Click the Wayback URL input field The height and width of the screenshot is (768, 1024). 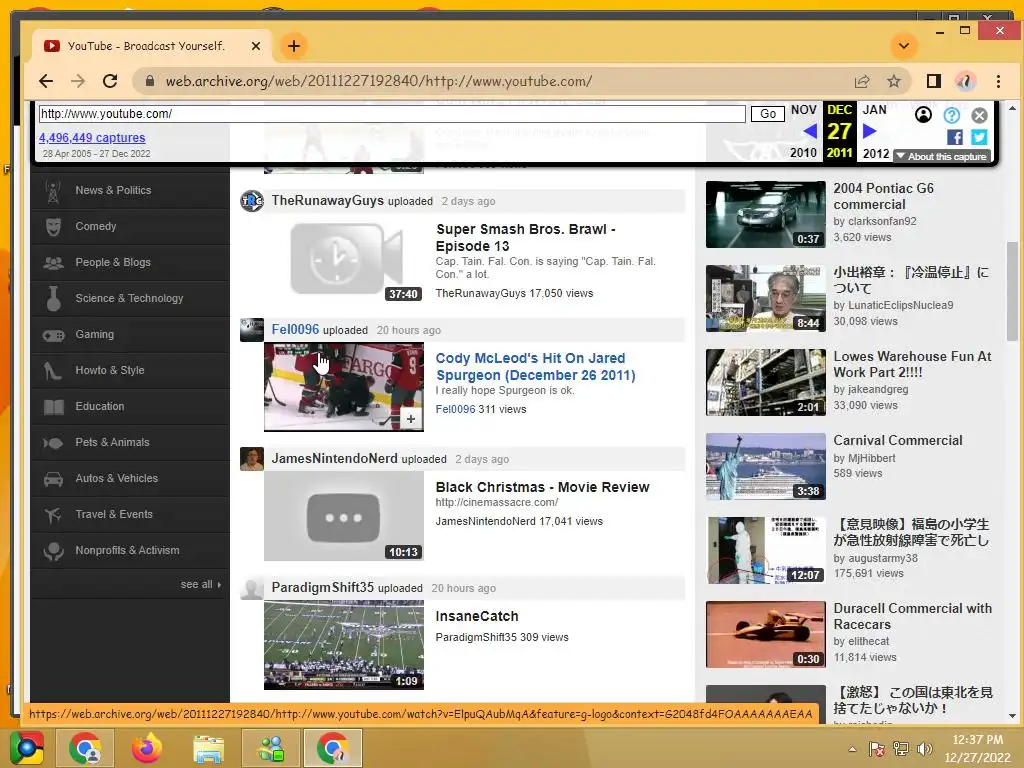[392, 114]
